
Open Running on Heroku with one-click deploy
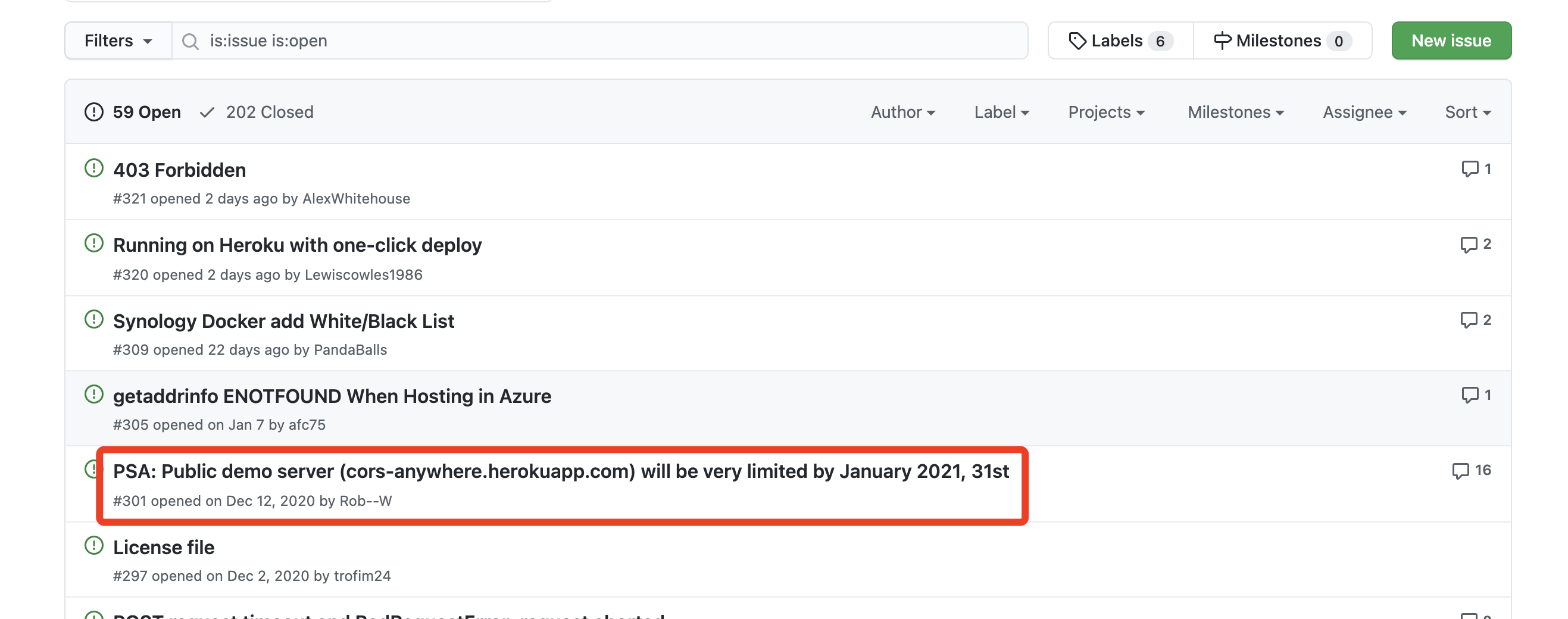(297, 245)
